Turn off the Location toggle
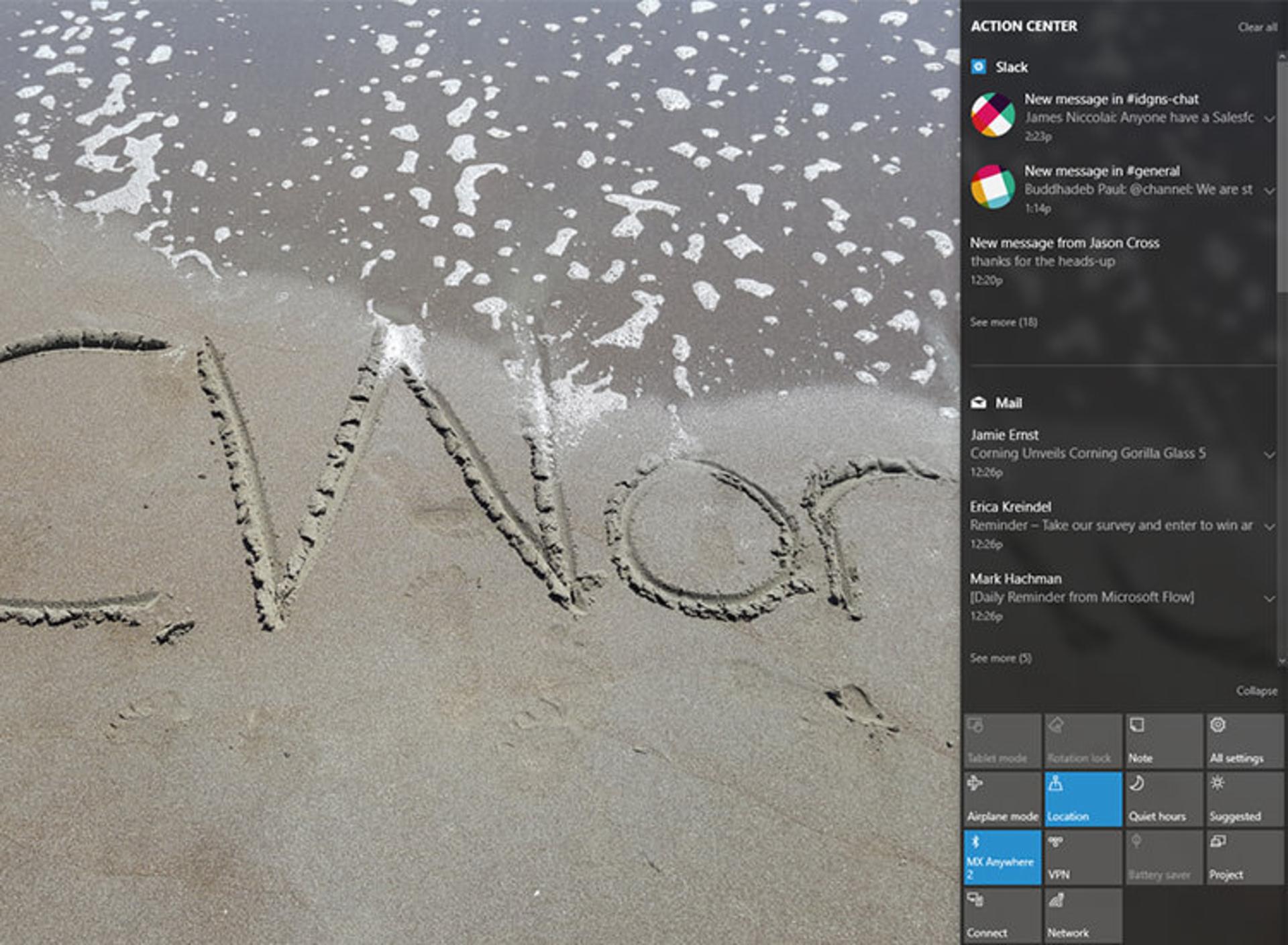The image size is (1288, 945). tap(1083, 799)
